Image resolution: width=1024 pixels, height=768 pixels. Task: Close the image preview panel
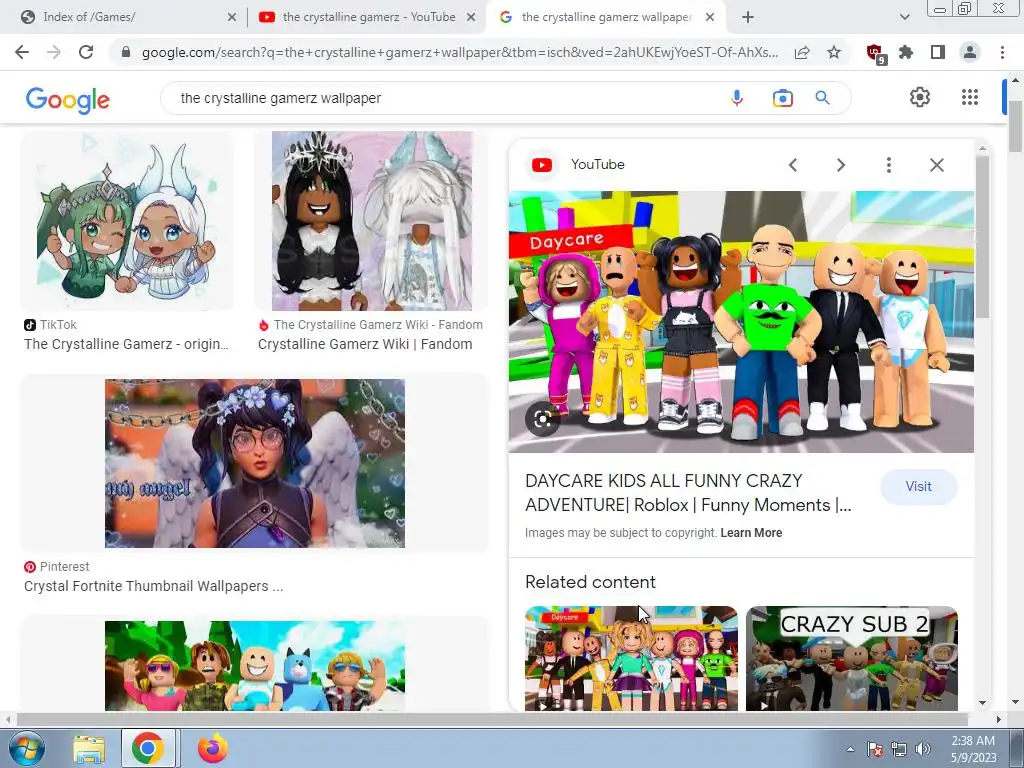tap(936, 165)
